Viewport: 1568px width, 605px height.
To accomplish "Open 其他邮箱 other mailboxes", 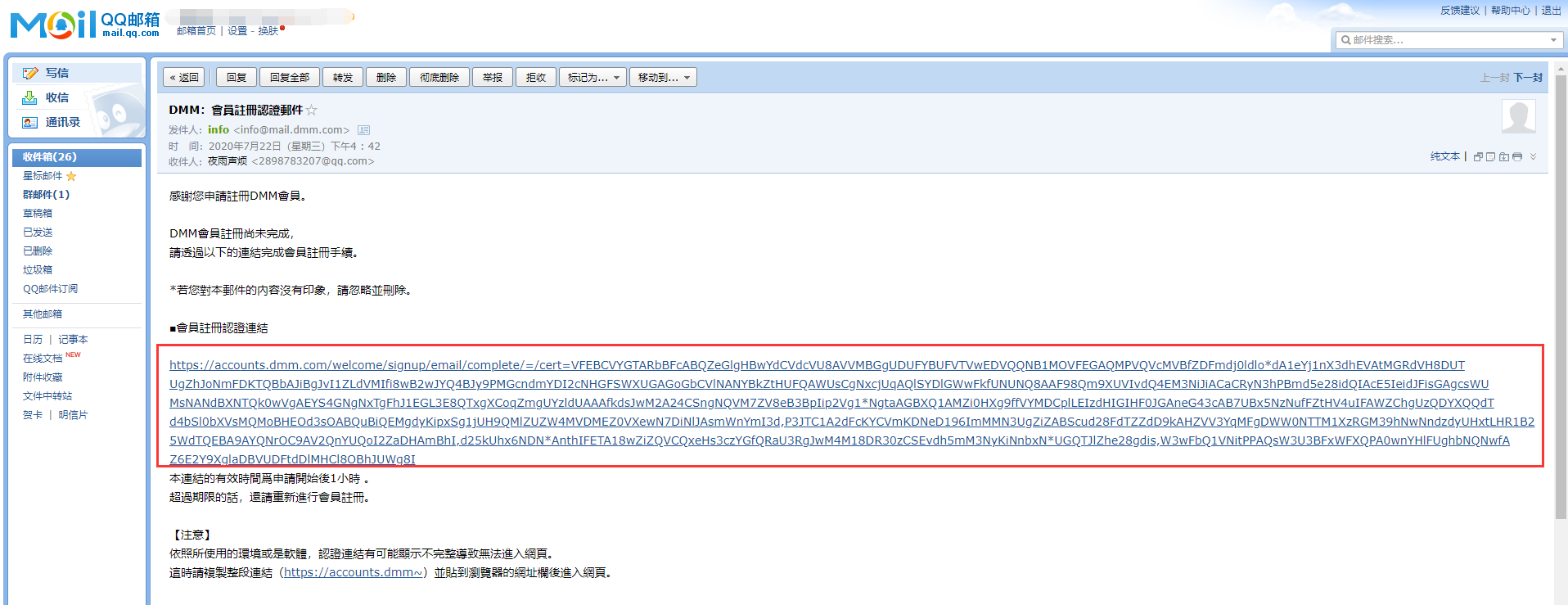I will click(43, 314).
